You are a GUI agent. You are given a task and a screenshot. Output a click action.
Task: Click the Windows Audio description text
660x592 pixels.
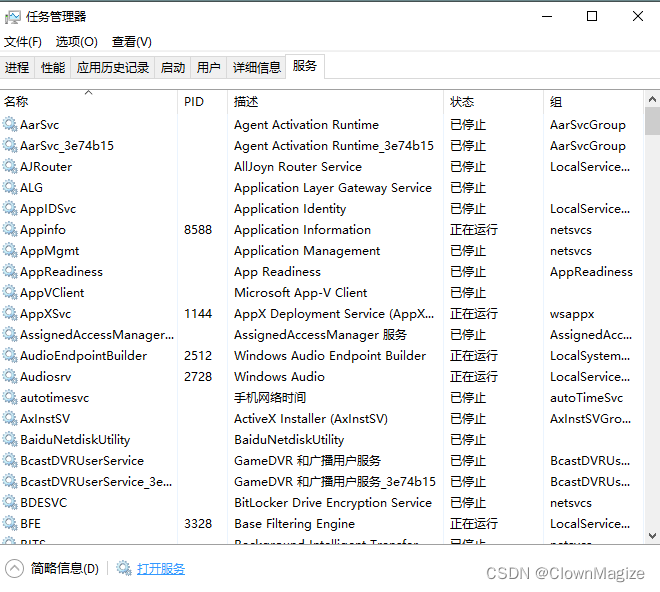pyautogui.click(x=279, y=377)
